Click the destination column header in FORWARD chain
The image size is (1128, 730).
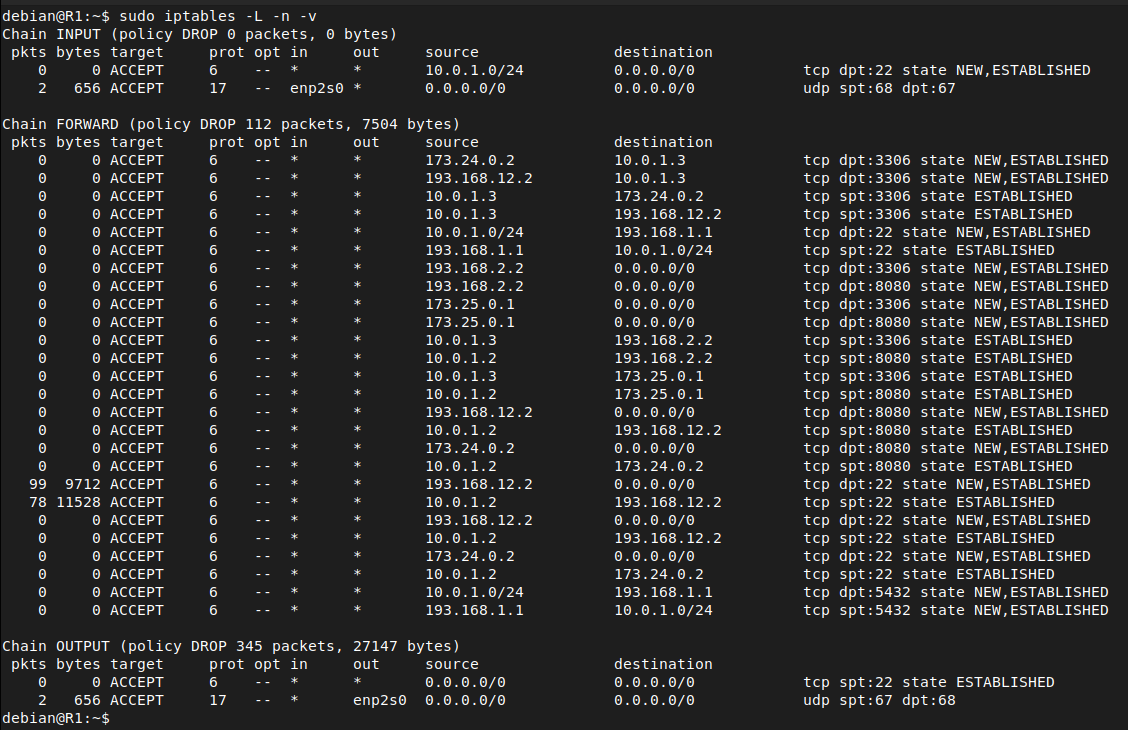coord(663,142)
